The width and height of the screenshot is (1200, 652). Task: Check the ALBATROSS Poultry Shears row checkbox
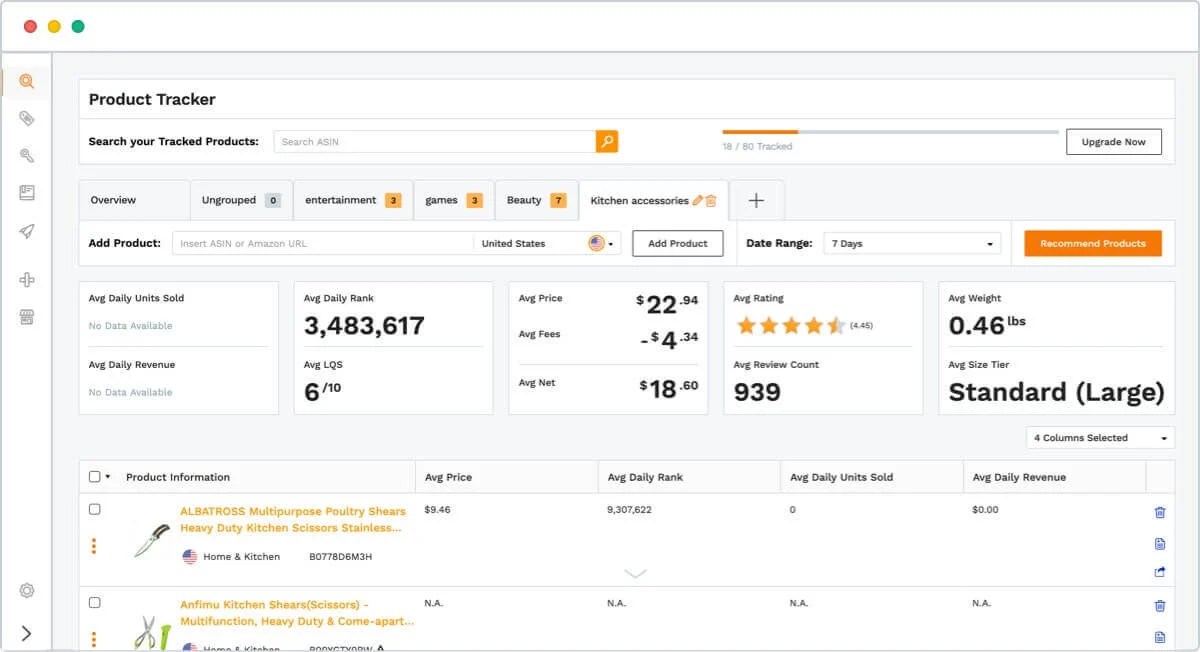tap(95, 509)
